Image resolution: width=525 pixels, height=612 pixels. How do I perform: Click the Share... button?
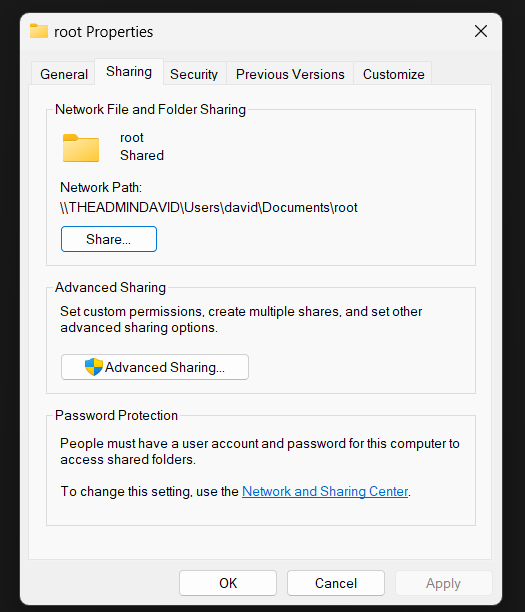(109, 239)
